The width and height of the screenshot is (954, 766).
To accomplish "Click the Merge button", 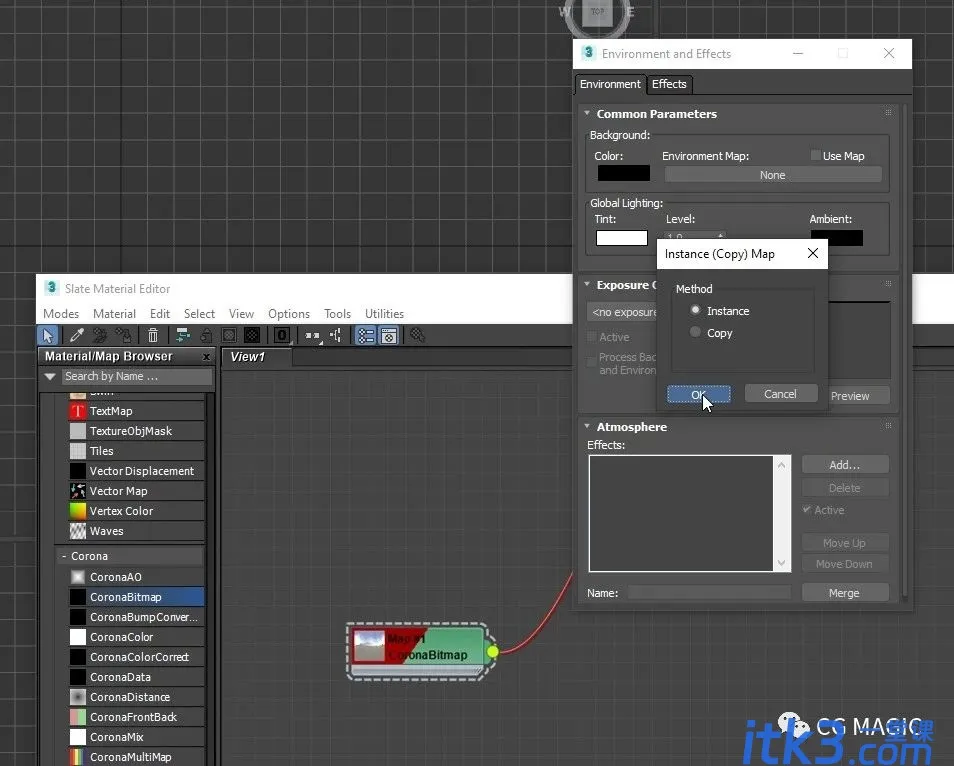I will coord(845,593).
